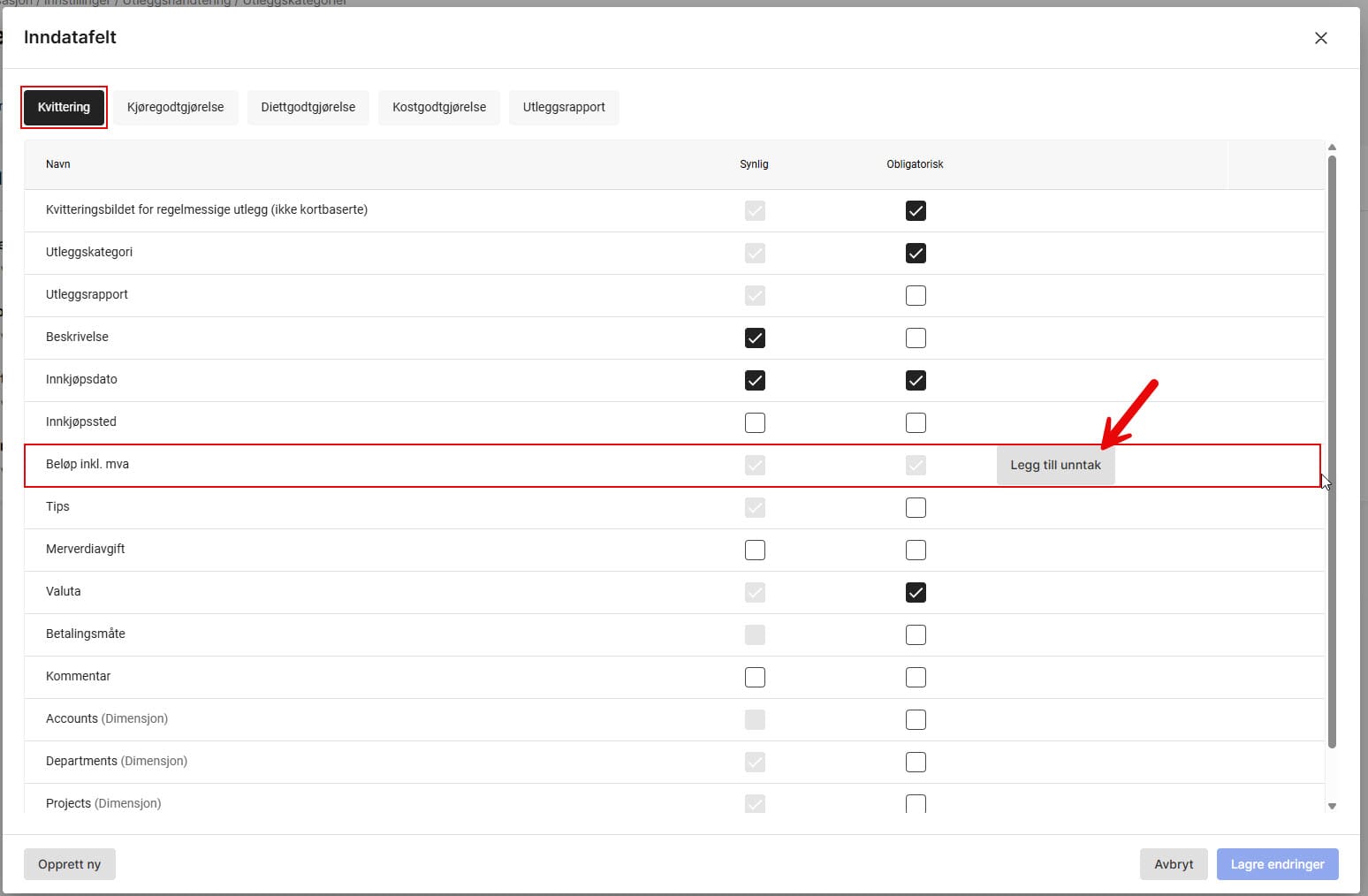Screen dimensions: 1368x896
Task: Go to the Utleggsrapport tab
Action: pyautogui.click(x=564, y=107)
